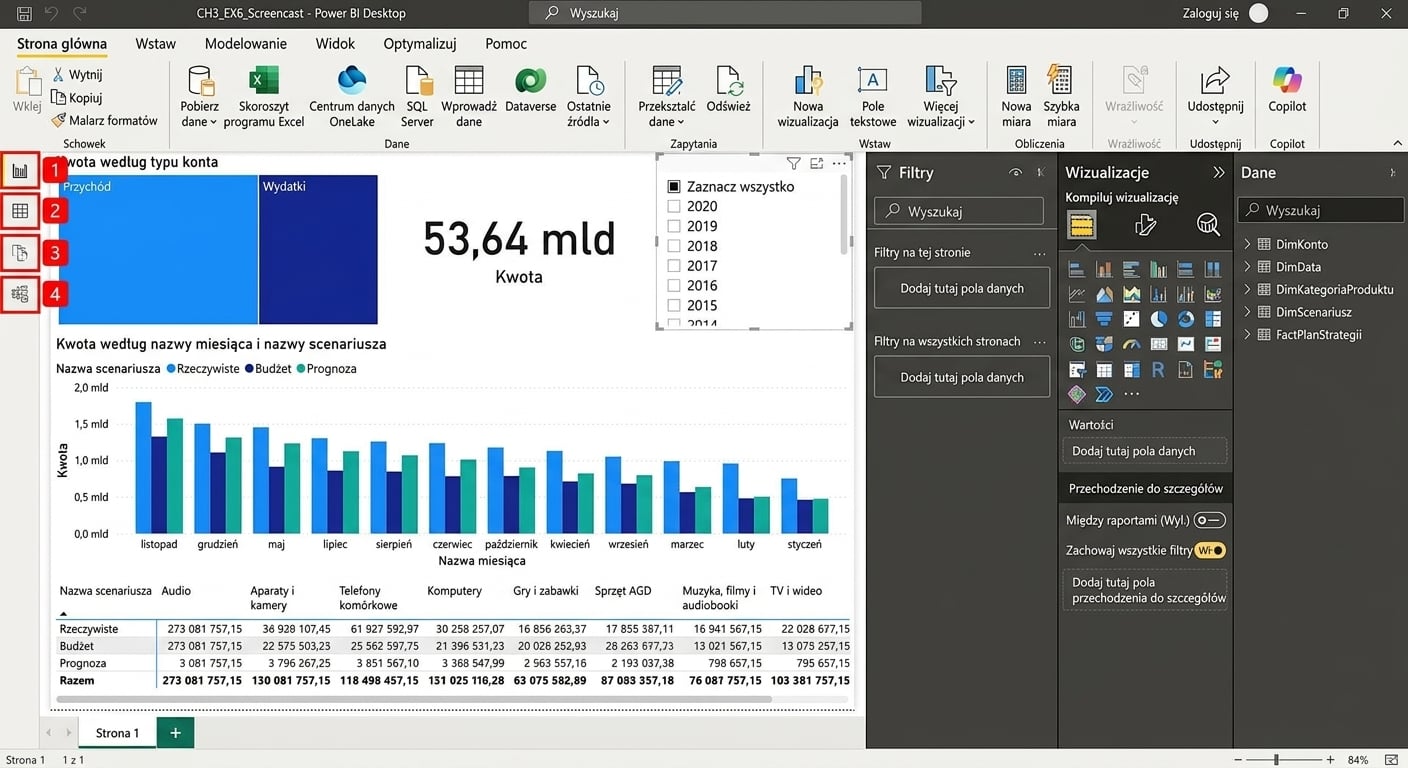Open the Optymalizuj ribbon tab

click(420, 44)
